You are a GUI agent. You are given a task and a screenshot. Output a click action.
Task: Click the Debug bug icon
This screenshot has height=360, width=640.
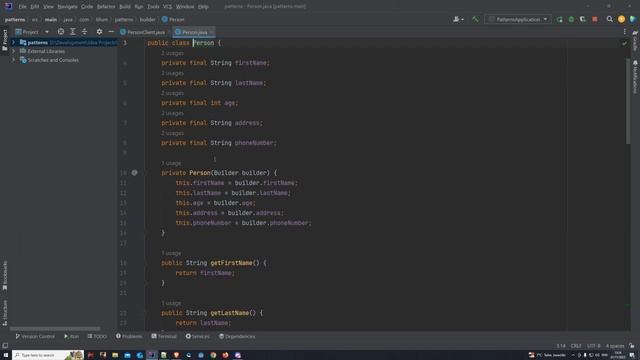(x=571, y=19)
